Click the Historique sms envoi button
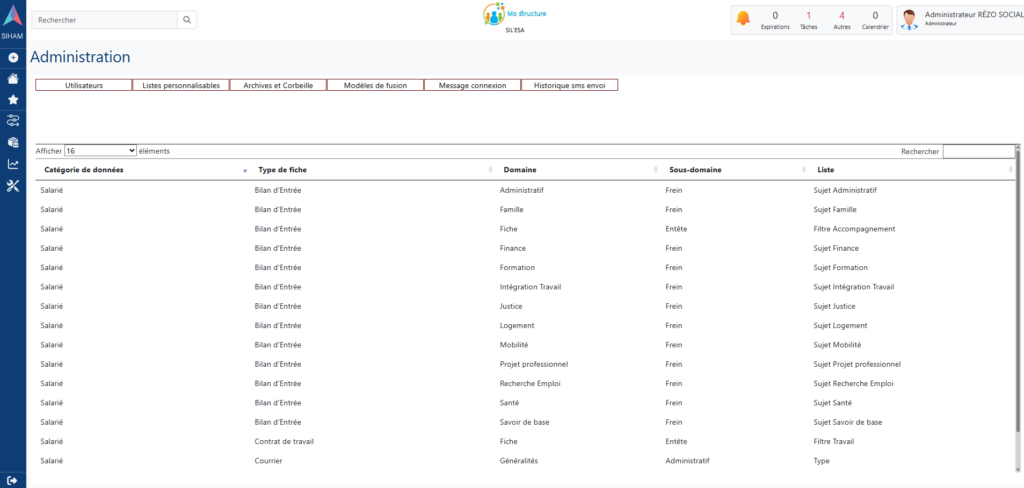The height and width of the screenshot is (488, 1024). pos(569,86)
